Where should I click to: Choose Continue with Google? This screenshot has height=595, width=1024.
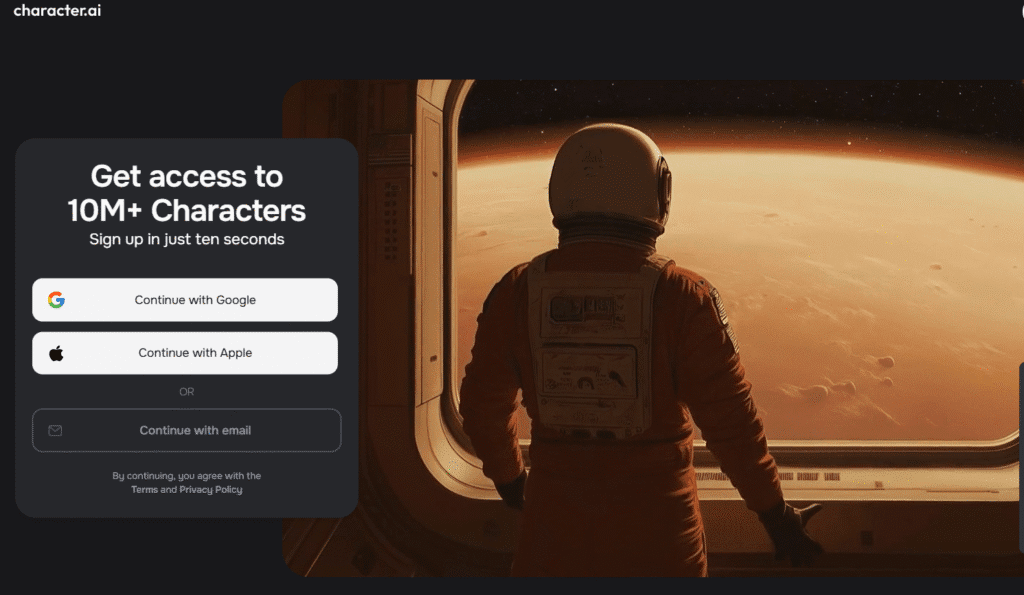point(185,300)
